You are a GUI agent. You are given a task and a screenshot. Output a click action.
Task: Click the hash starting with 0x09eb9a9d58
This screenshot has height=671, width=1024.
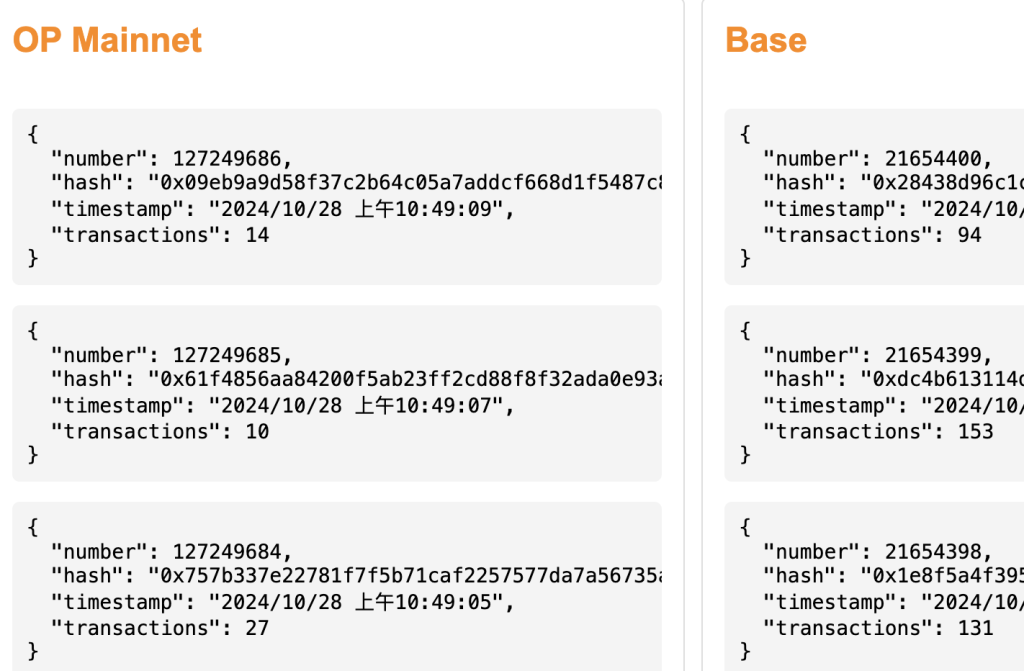click(x=405, y=183)
